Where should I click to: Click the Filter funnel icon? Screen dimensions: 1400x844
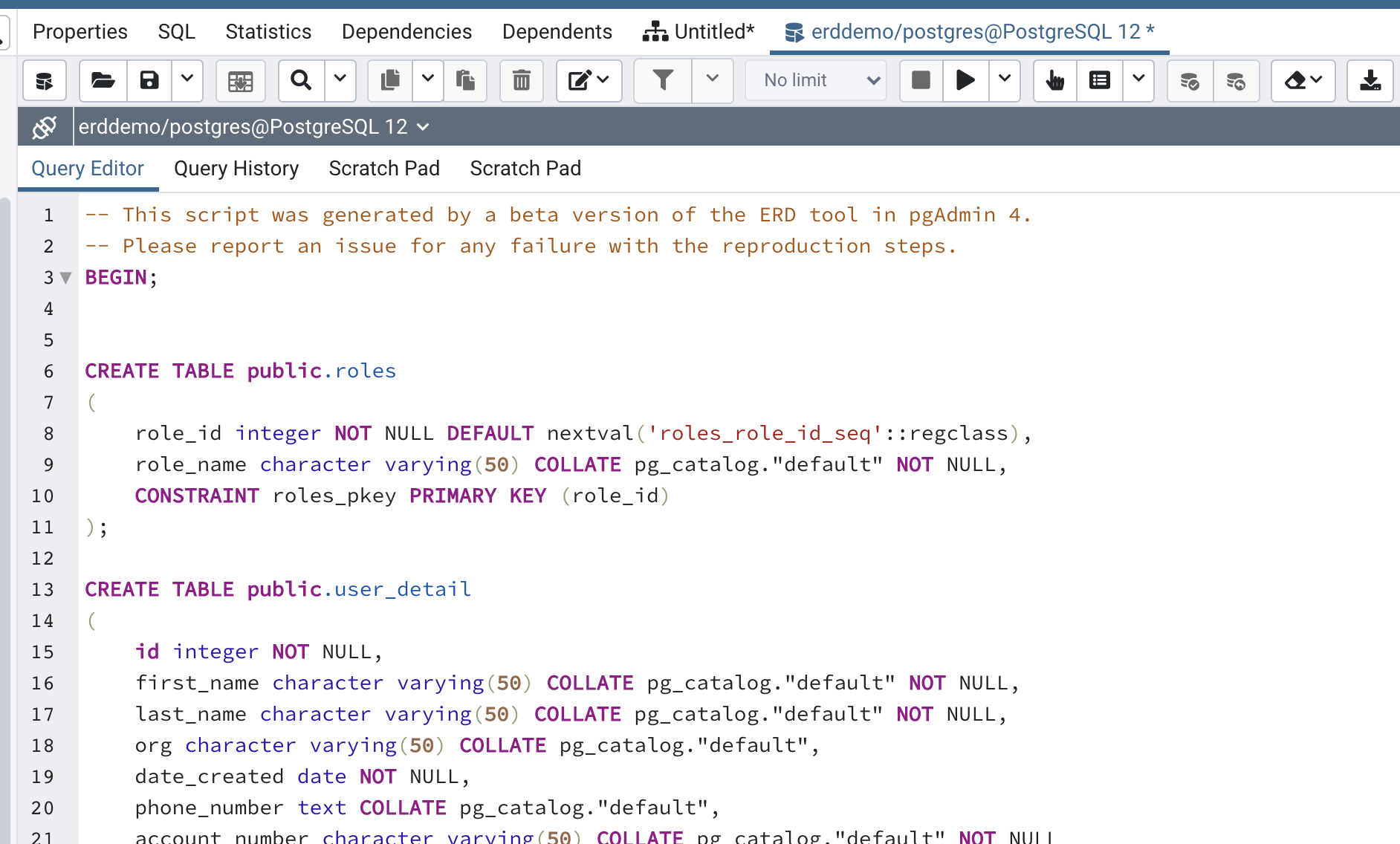[663, 80]
